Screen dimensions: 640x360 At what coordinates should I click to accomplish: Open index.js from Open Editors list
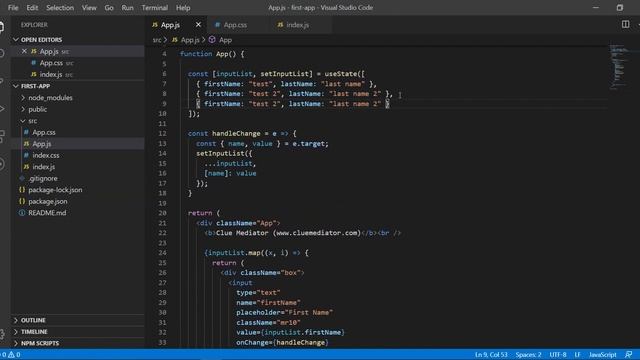coord(51,74)
